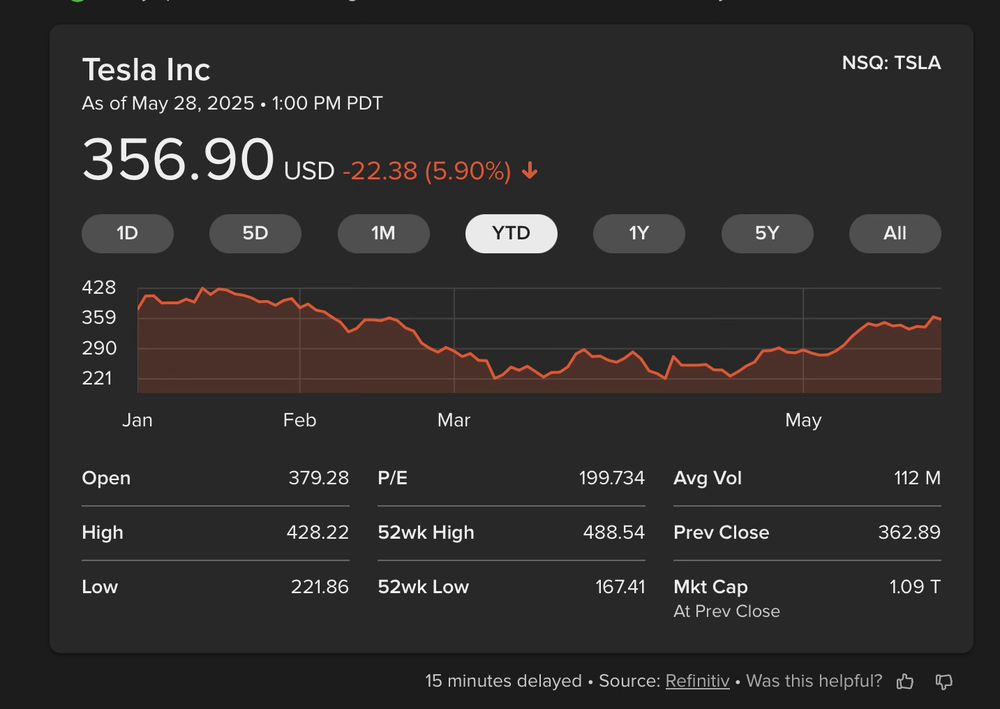Click the 52wk High label
The height and width of the screenshot is (709, 1000).
tap(426, 532)
